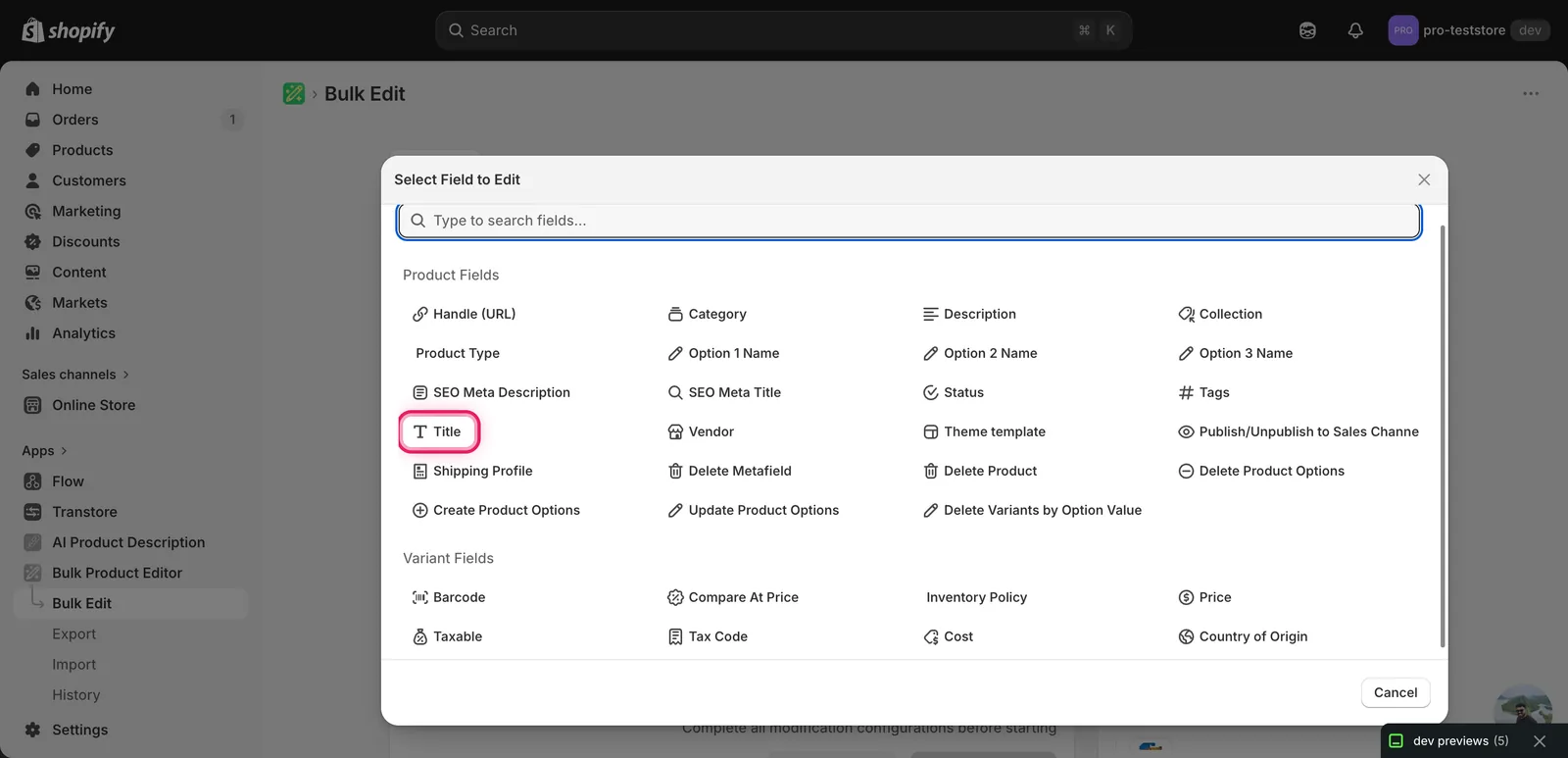
Task: Select the Theme template icon
Action: point(930,431)
